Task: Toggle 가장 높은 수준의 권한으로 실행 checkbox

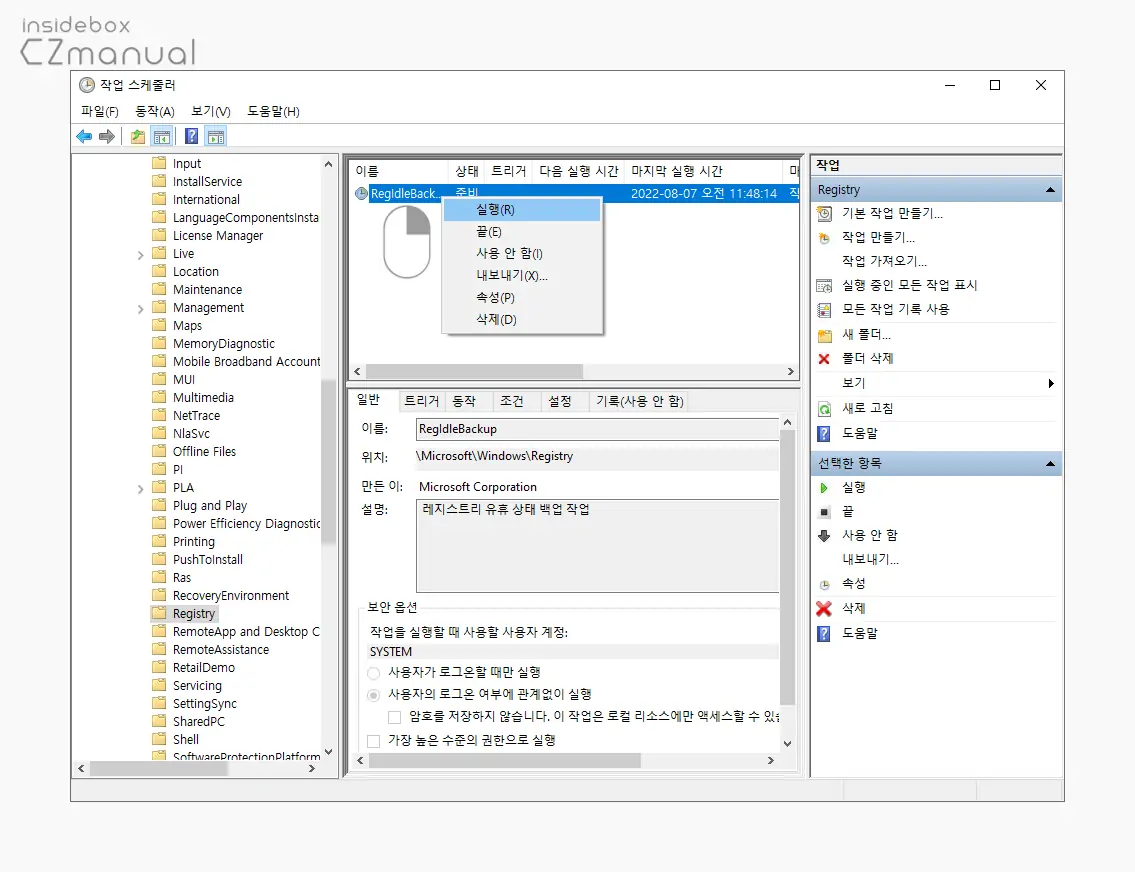Action: [x=374, y=740]
